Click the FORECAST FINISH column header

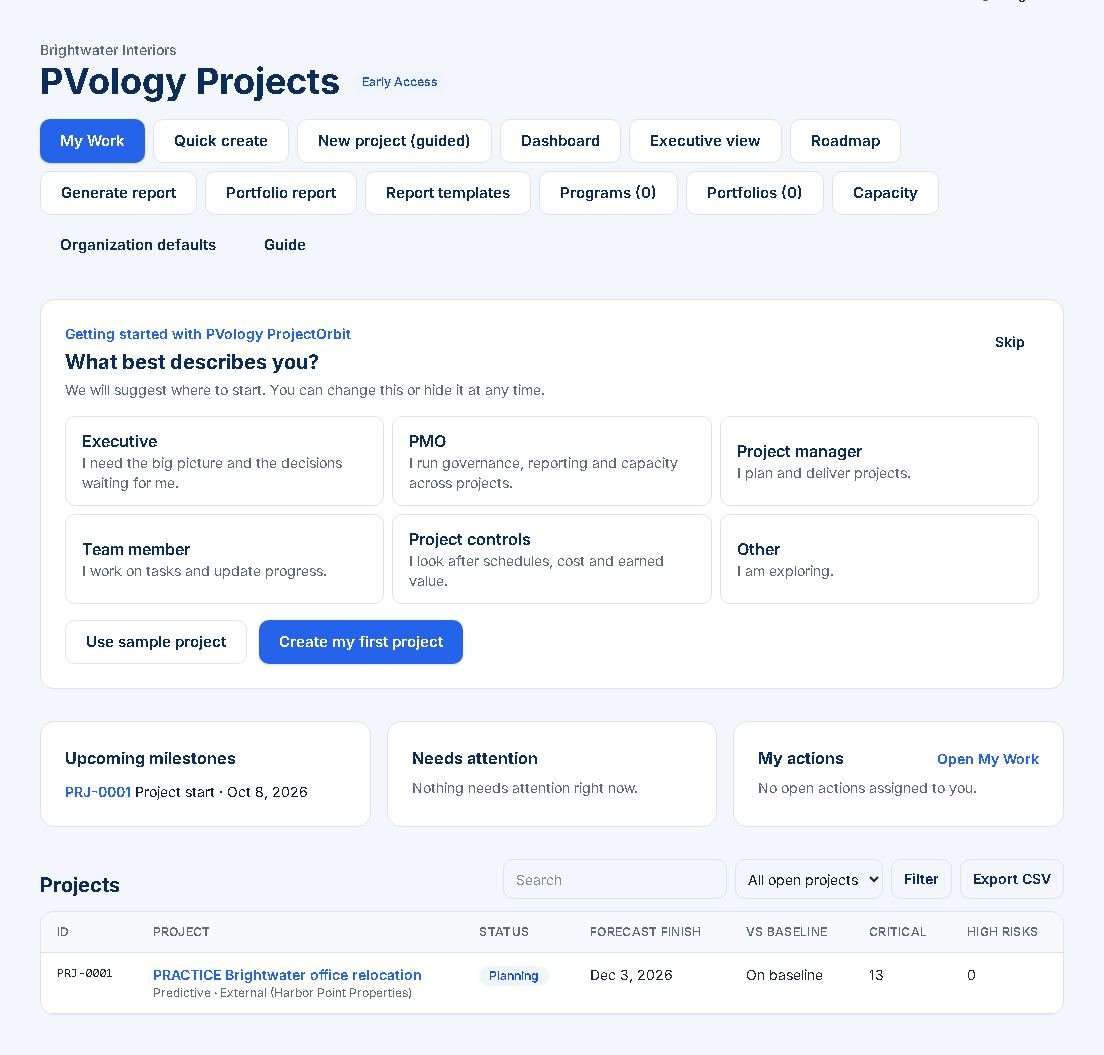645,932
